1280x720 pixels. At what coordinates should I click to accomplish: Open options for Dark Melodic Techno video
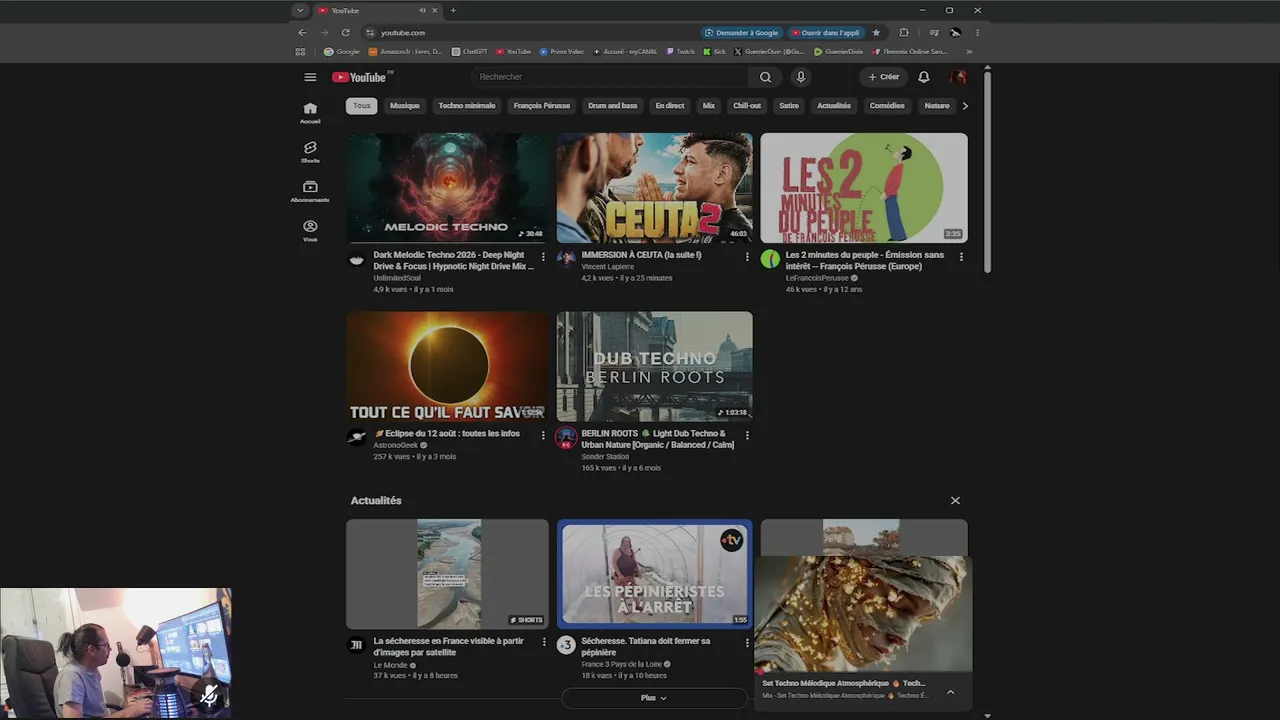(x=543, y=257)
